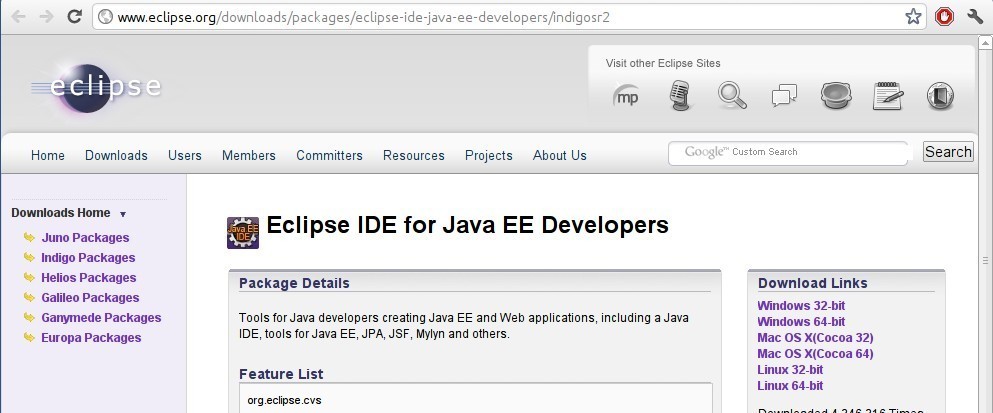Open Galileo Packages link
This screenshot has width=993, height=413.
pos(90,298)
